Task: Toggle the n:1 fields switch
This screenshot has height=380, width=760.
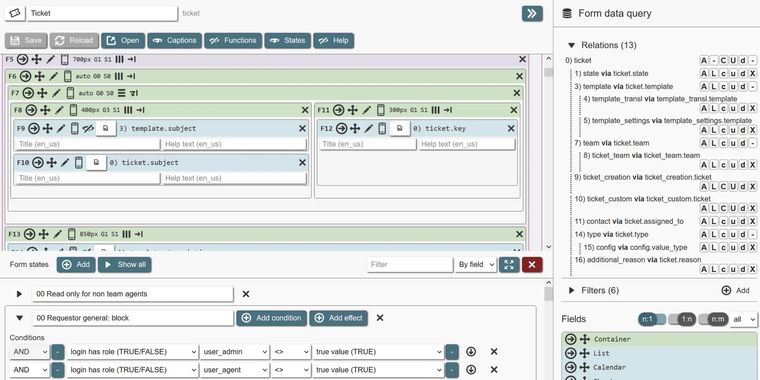Action: click(652, 319)
